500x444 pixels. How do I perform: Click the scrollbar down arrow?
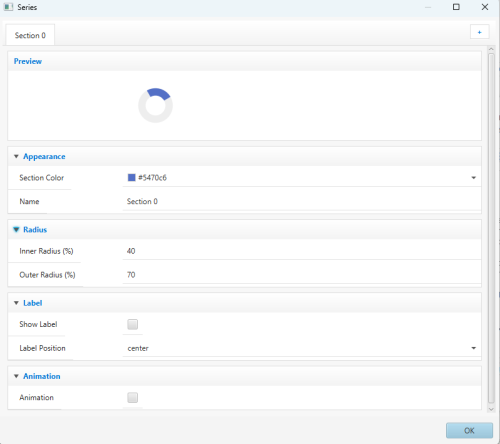491,409
